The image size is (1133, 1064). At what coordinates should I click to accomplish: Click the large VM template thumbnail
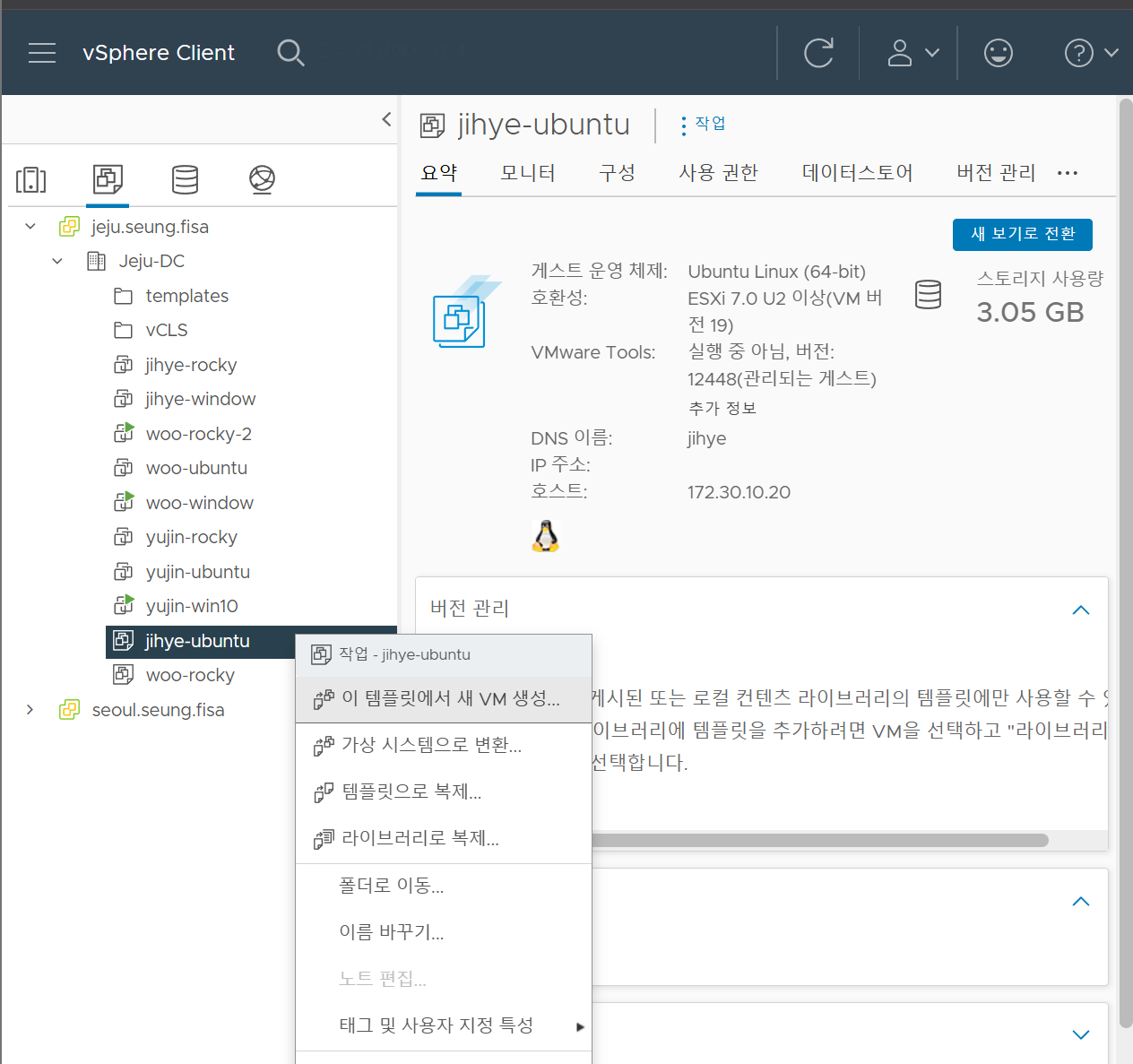click(466, 312)
